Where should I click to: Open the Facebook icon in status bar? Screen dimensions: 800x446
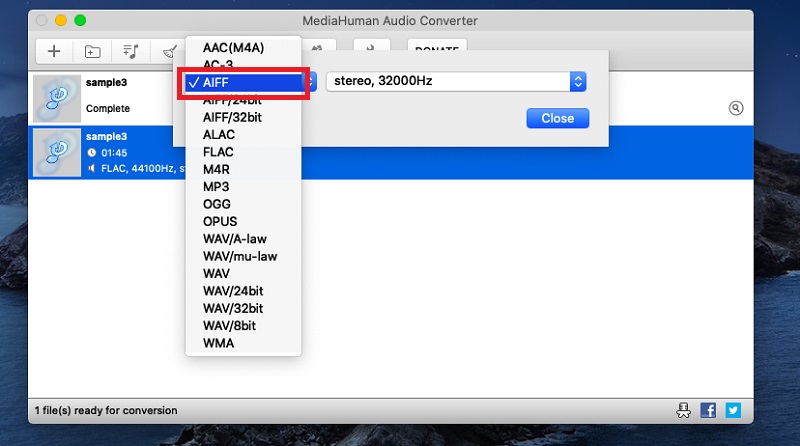point(708,410)
